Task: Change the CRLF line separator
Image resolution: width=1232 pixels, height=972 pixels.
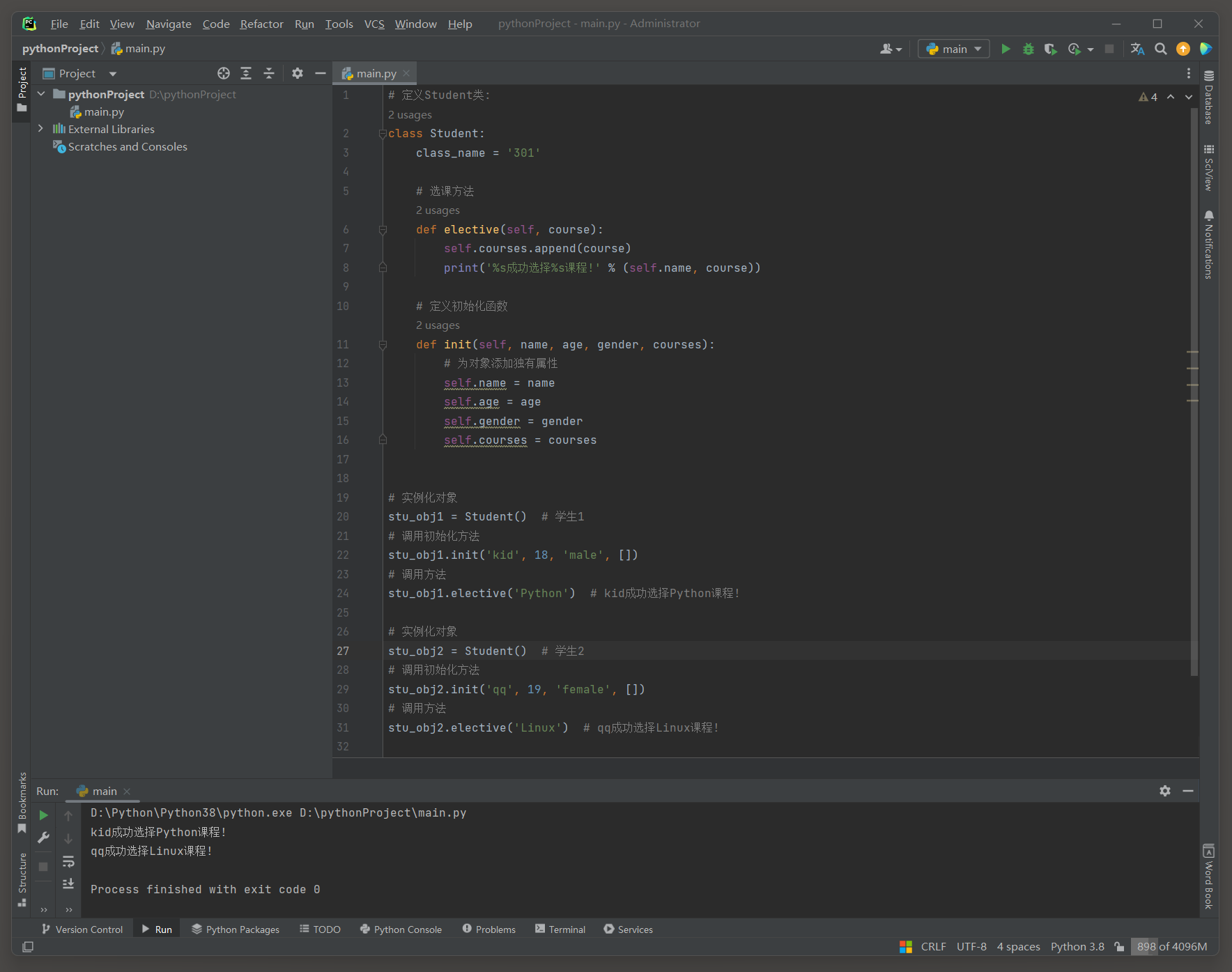Action: (x=933, y=946)
